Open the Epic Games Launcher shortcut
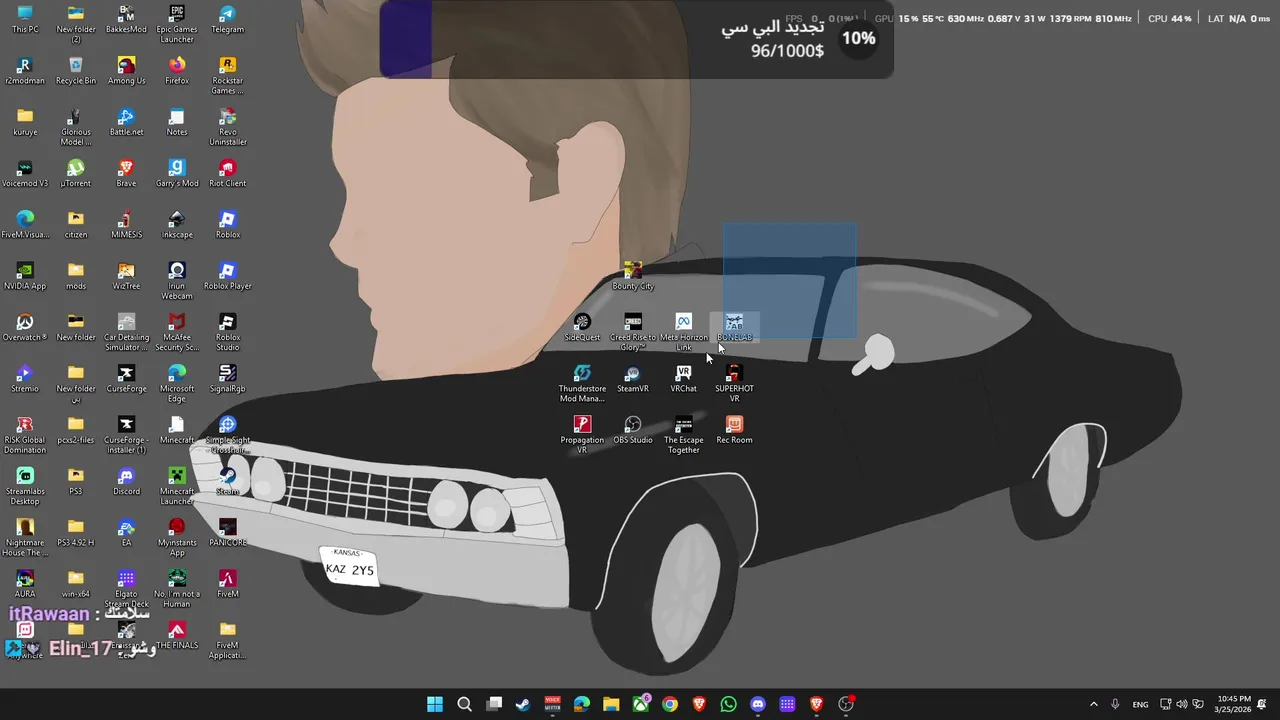This screenshot has width=1280, height=720. 177,24
